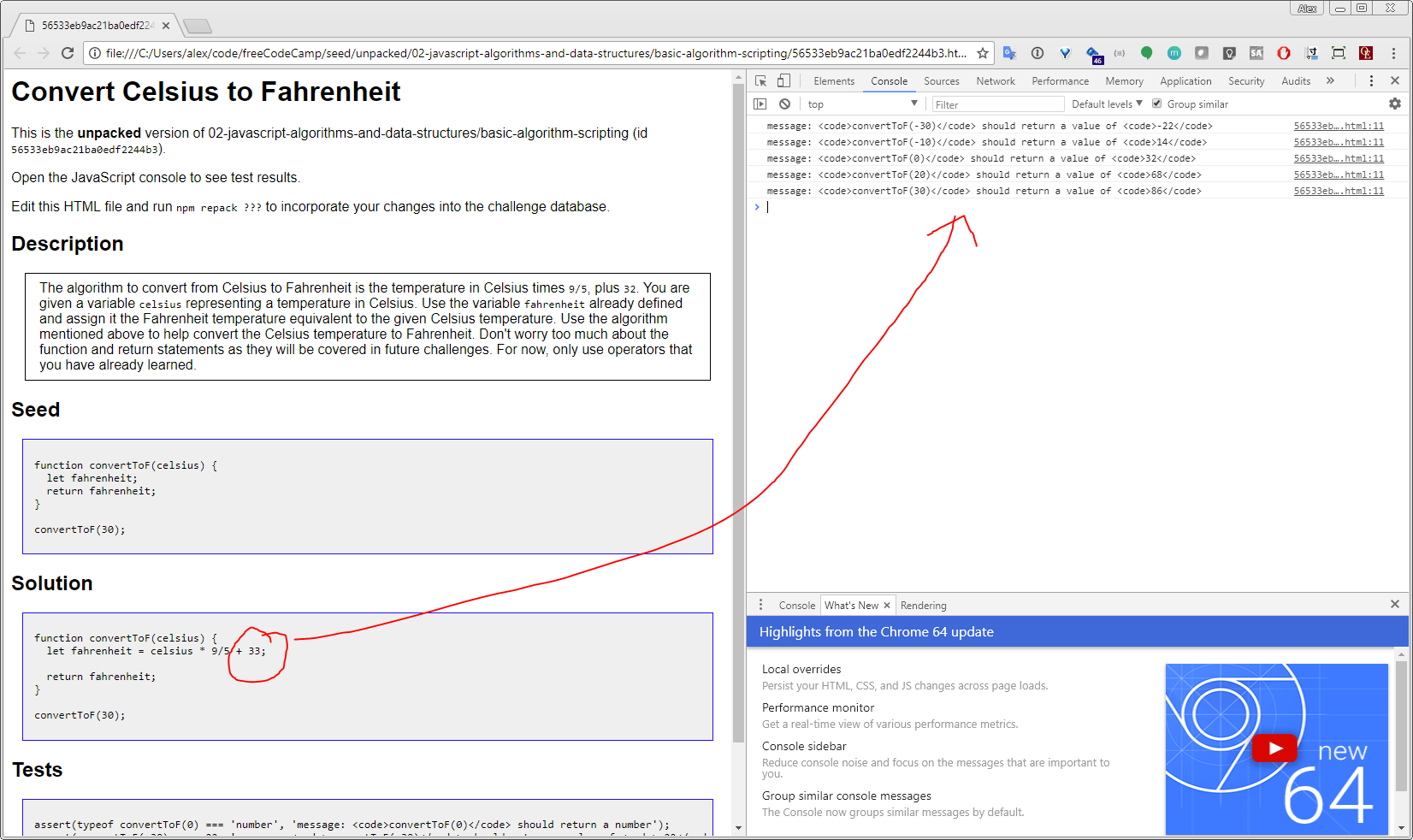Click the crop selection extension icon
The height and width of the screenshot is (840, 1413).
[x=1311, y=53]
